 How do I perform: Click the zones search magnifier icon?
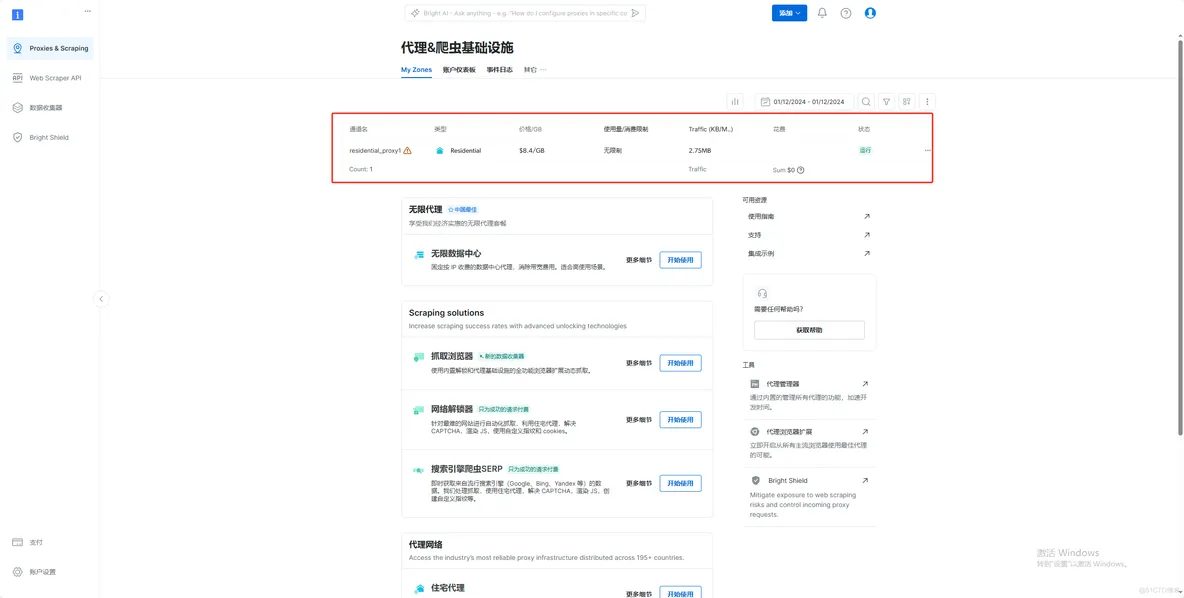click(x=866, y=101)
